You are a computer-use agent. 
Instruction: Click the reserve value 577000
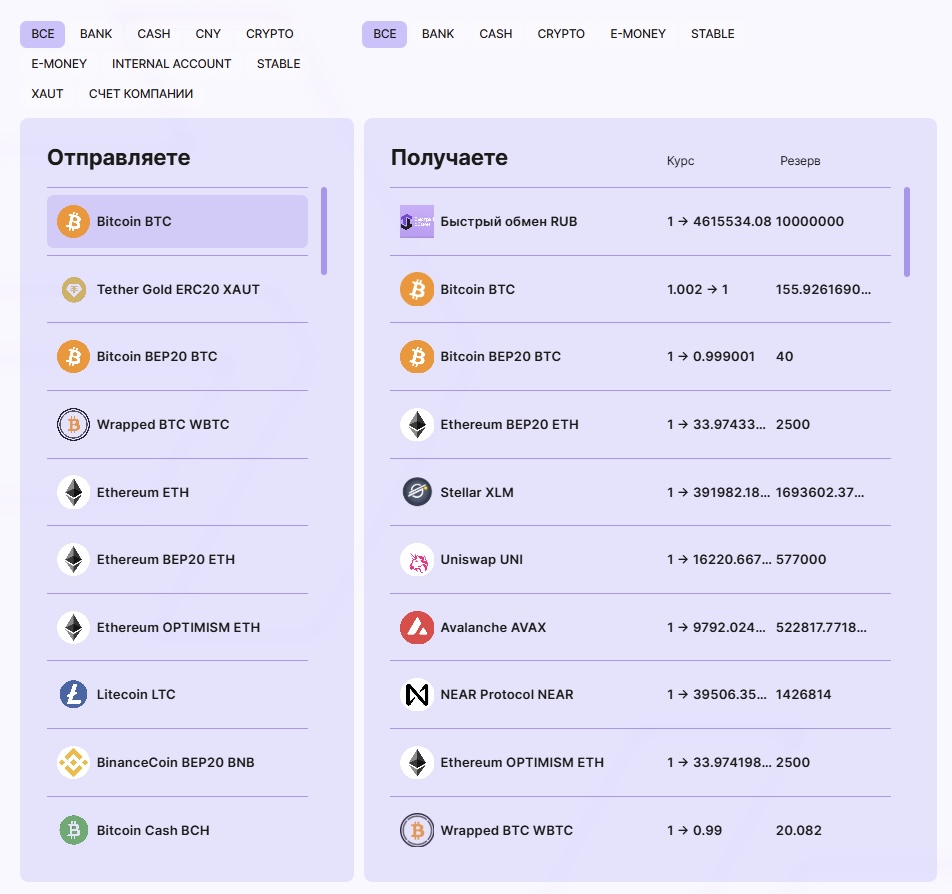coord(801,559)
